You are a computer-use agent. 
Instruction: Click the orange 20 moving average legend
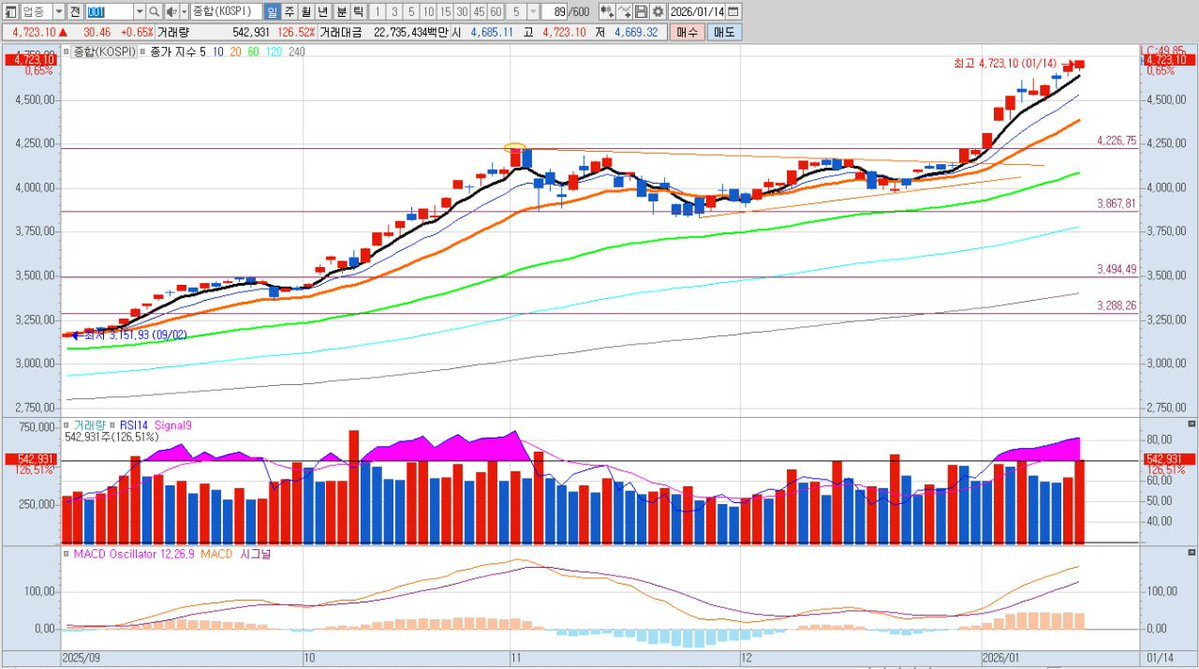pos(236,52)
